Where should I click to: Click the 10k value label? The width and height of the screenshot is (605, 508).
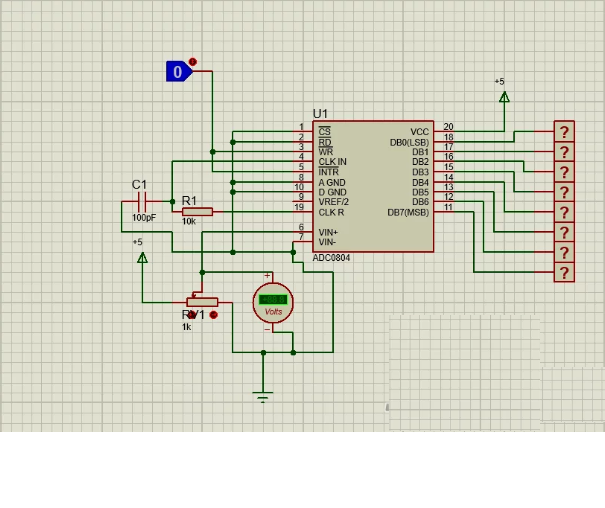(189, 221)
